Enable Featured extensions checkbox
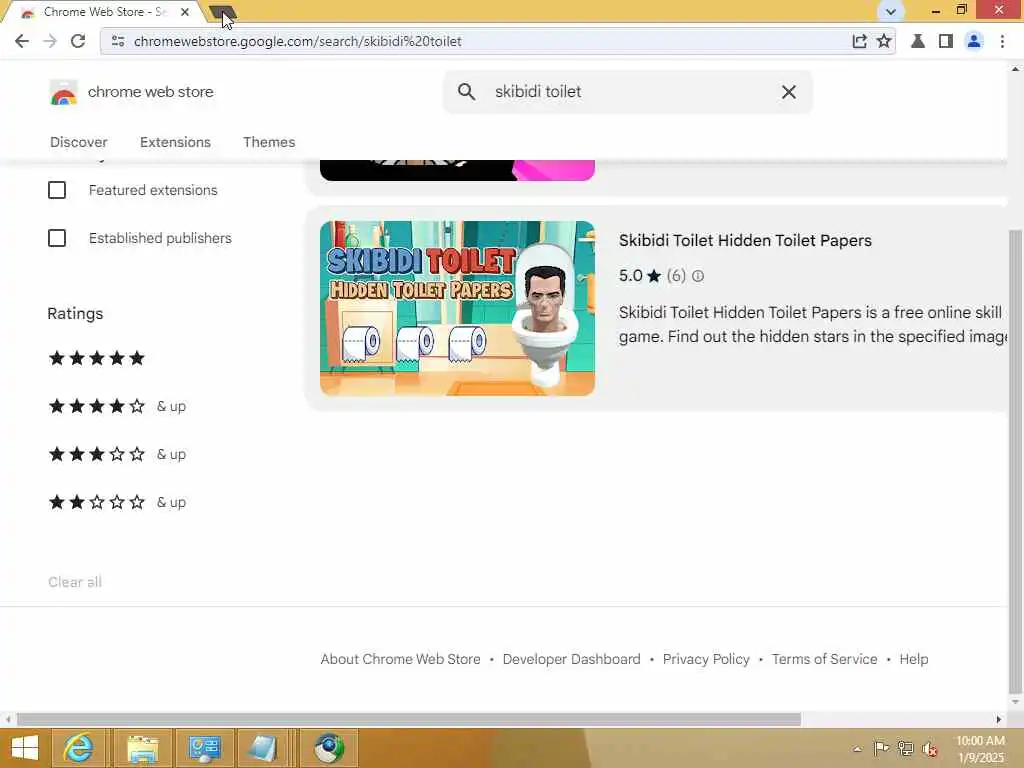Image resolution: width=1024 pixels, height=768 pixels. (x=57, y=190)
